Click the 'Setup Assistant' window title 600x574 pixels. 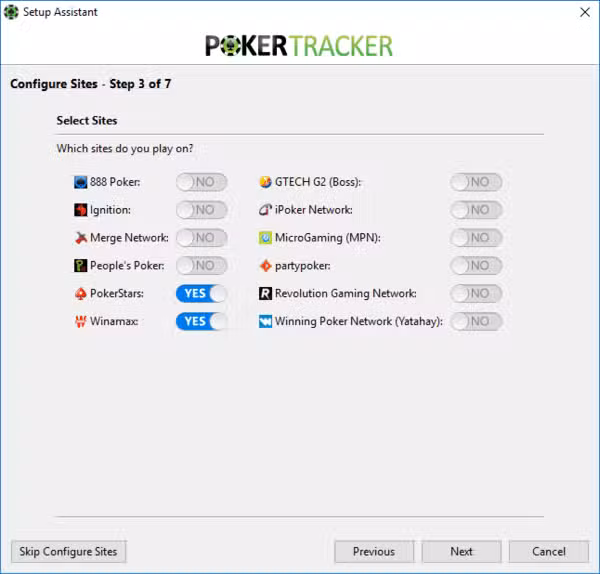(x=60, y=12)
